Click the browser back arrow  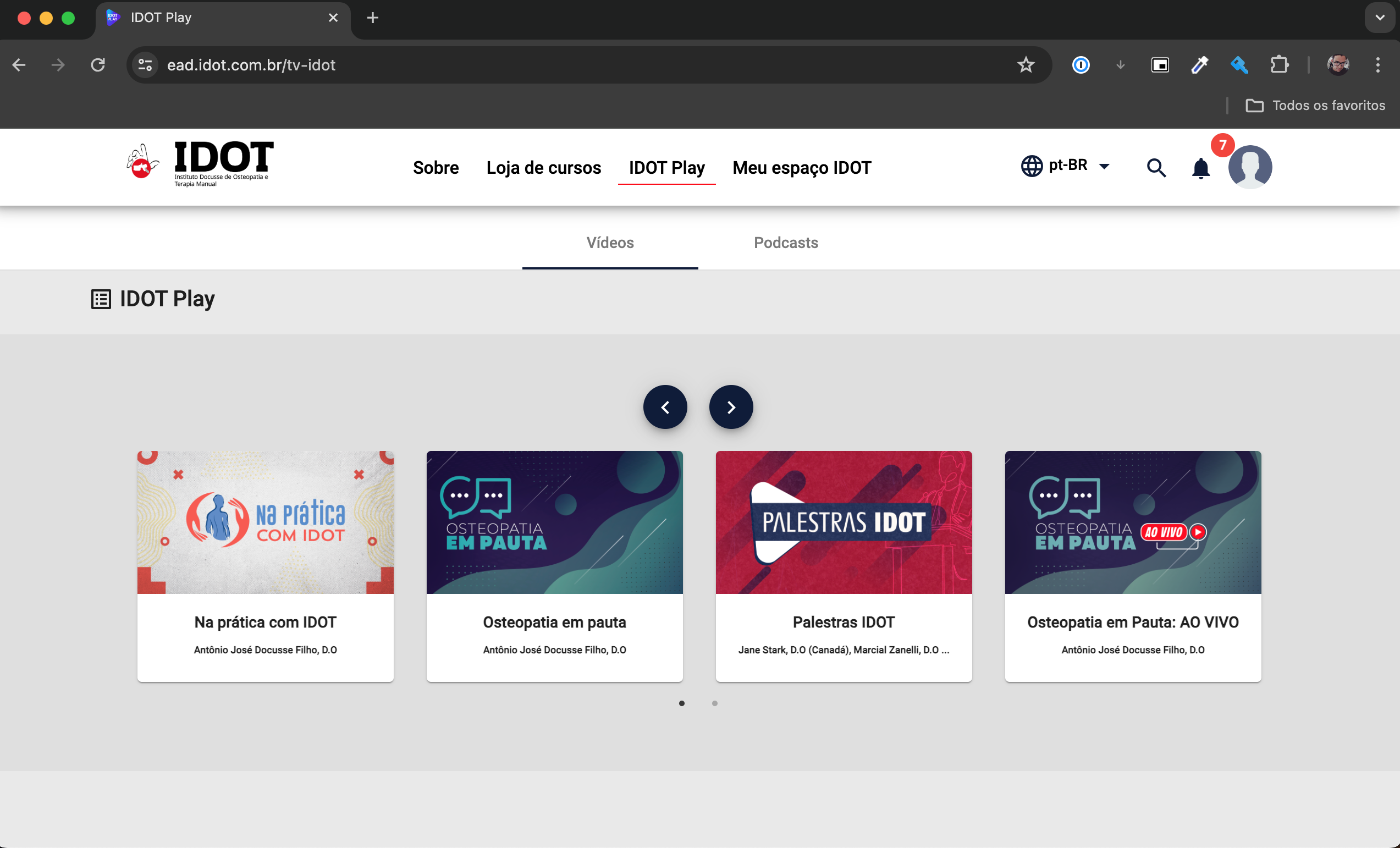coord(19,65)
